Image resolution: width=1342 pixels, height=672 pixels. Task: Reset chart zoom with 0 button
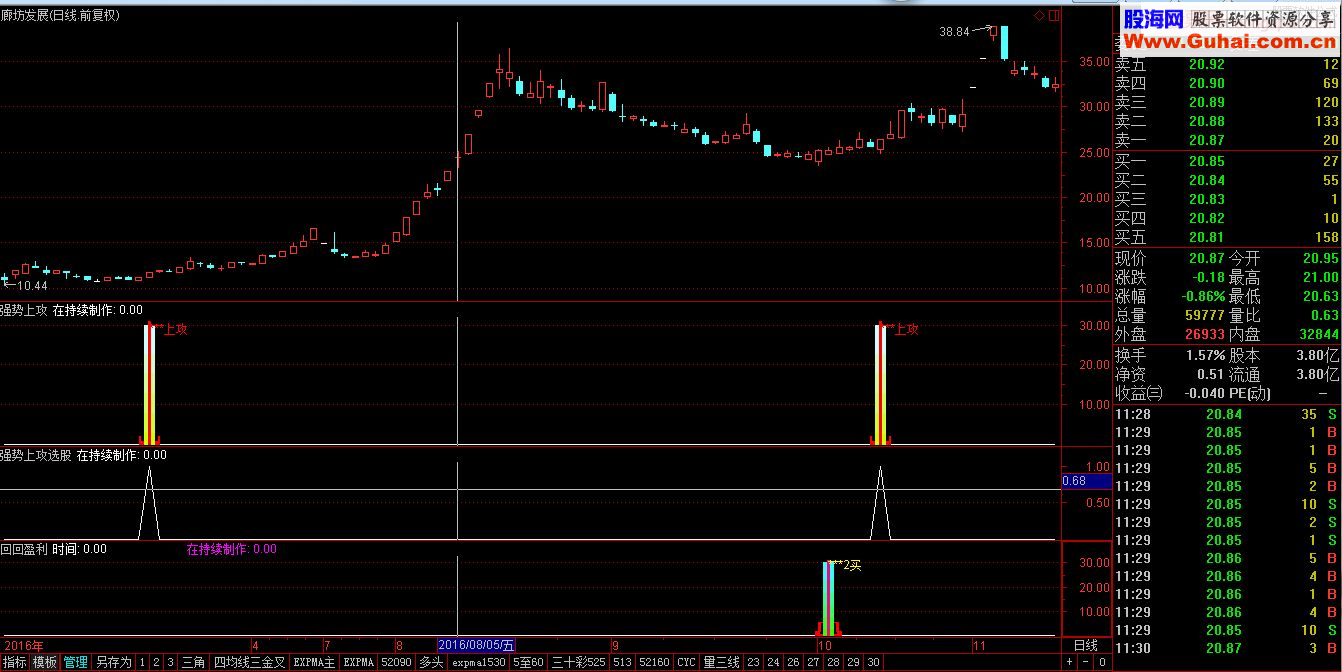(x=1102, y=662)
